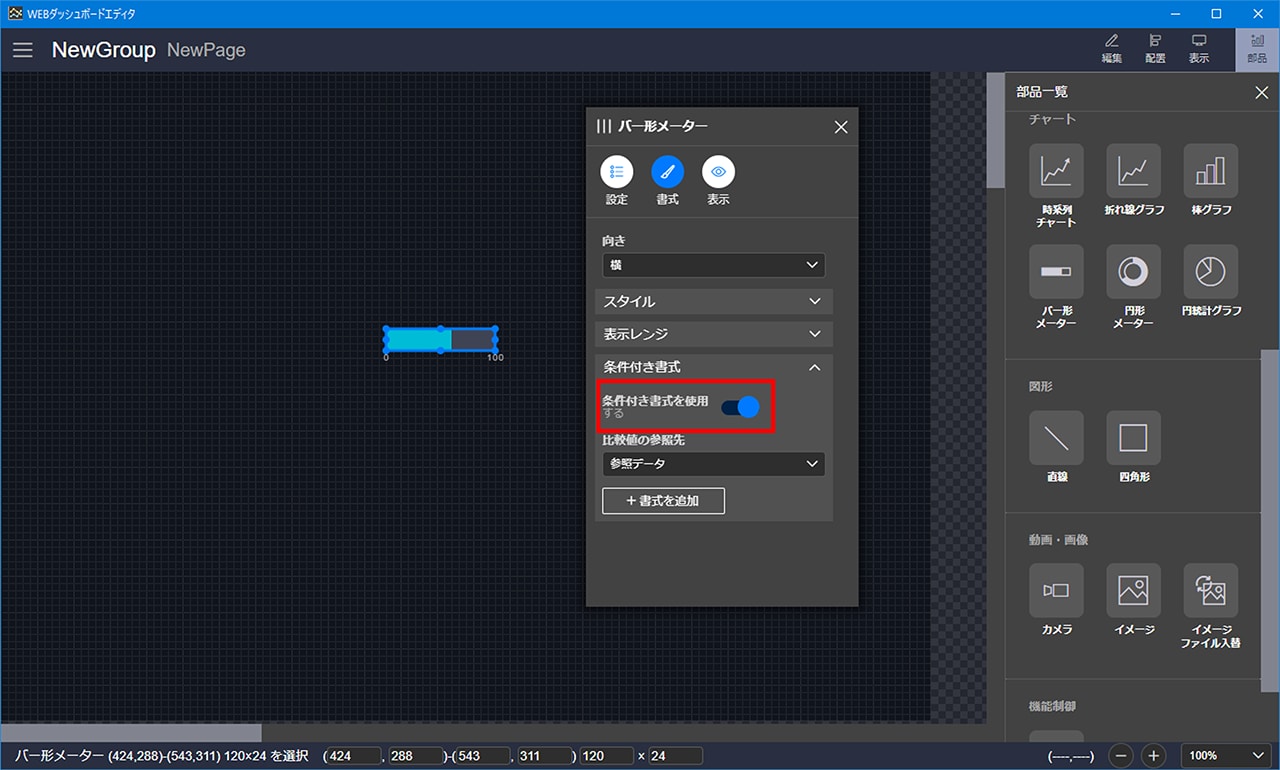This screenshot has width=1280, height=770.
Task: Select the 直線 shape icon
Action: (1056, 438)
